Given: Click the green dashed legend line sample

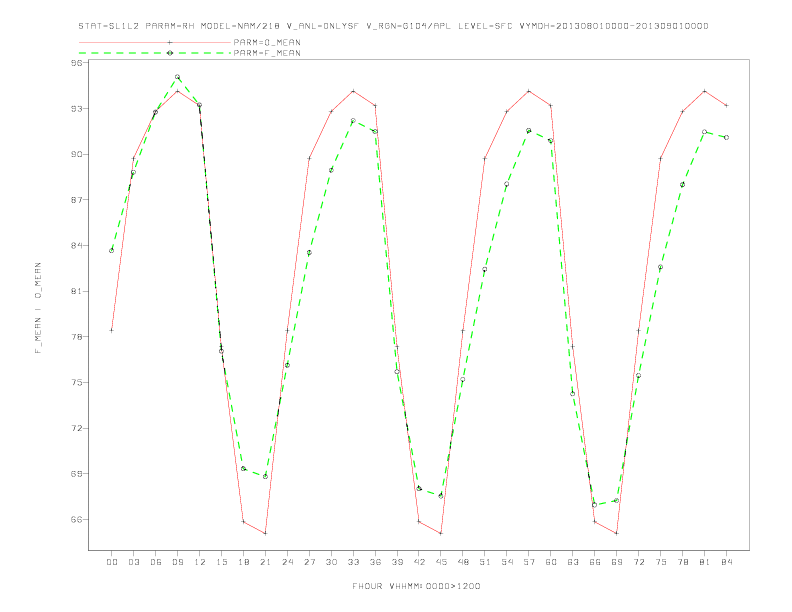Looking at the screenshot, I should coord(155,53).
